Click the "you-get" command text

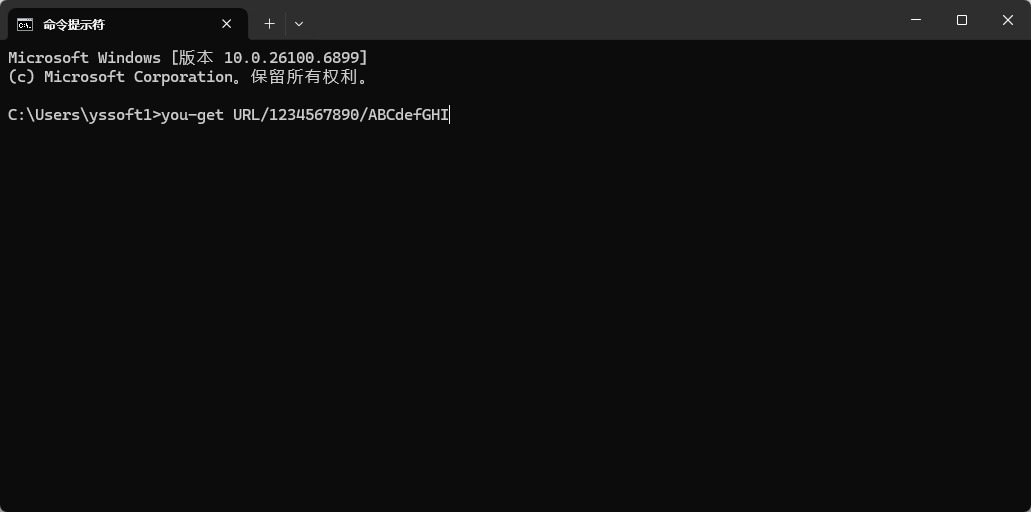click(192, 115)
